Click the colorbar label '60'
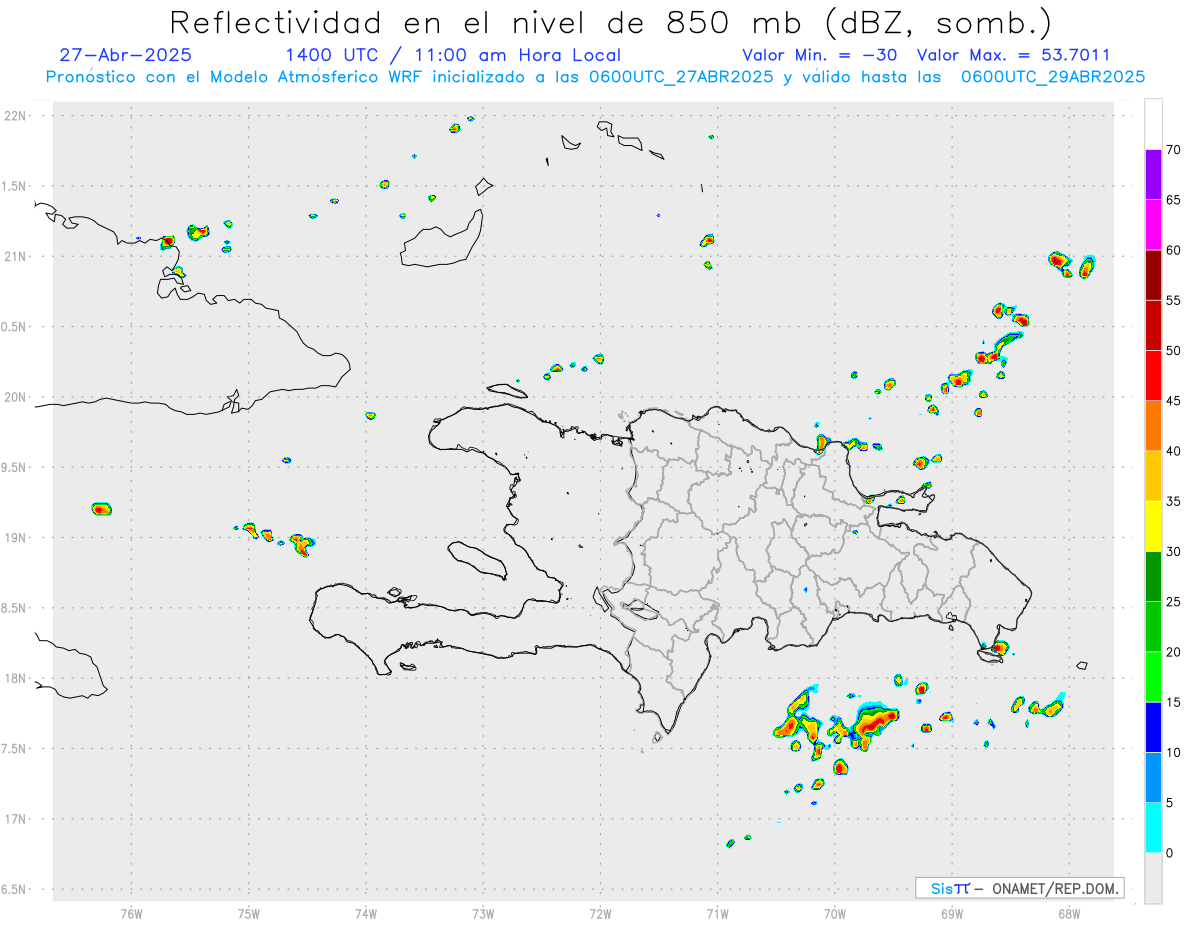Image resolution: width=1200 pixels, height=927 pixels. pos(1174,250)
